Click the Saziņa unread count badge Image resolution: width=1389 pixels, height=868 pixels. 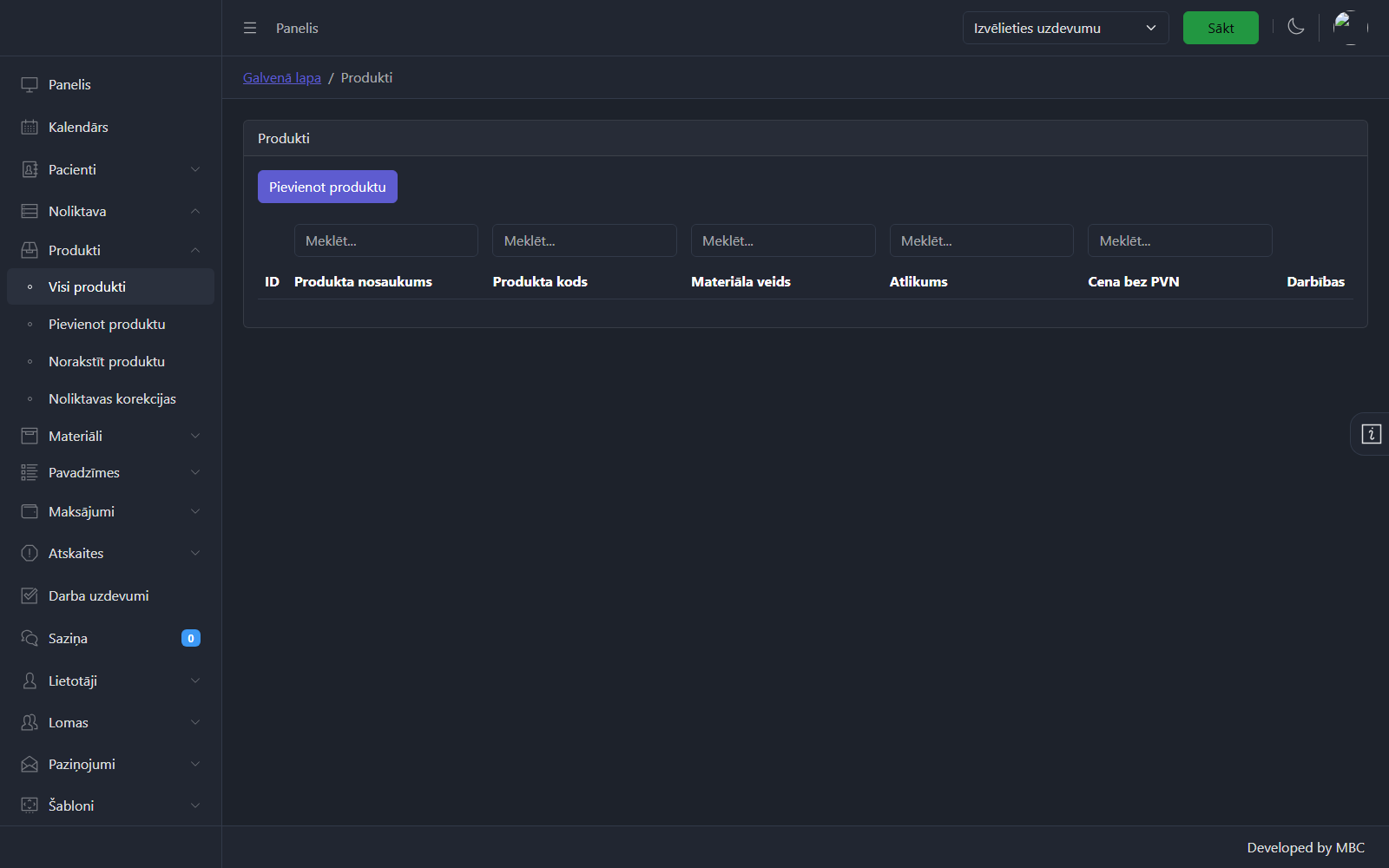[191, 638]
